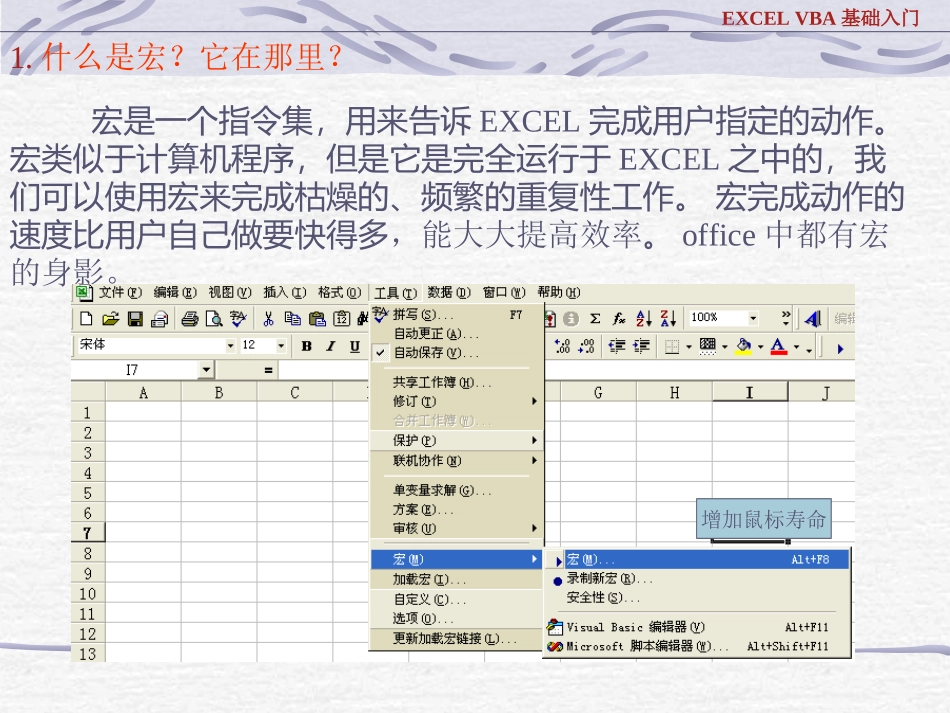
Task: Click the Cut scissors icon
Action: click(x=268, y=319)
